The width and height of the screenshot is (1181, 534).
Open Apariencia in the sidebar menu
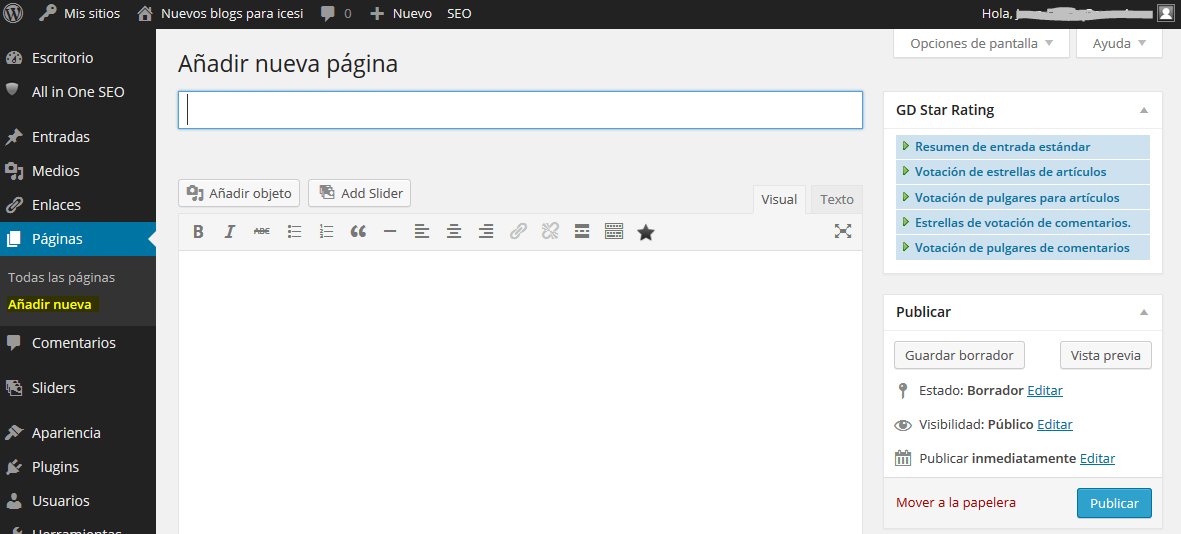66,433
